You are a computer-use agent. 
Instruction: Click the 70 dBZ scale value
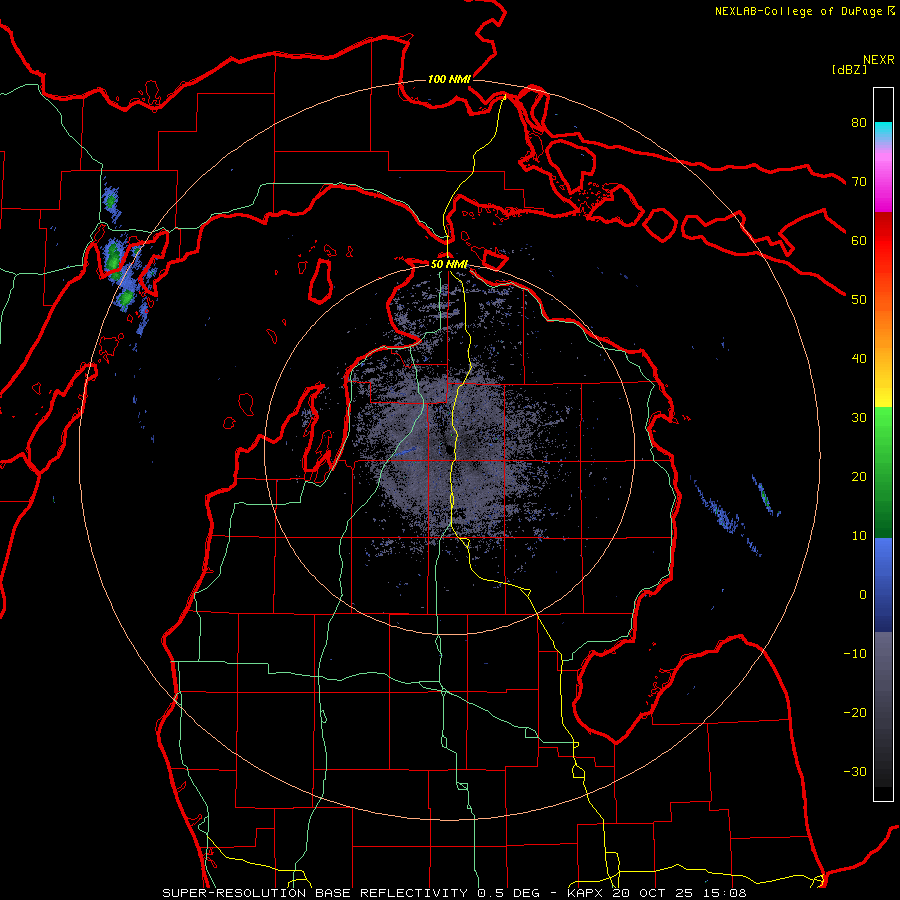859,181
